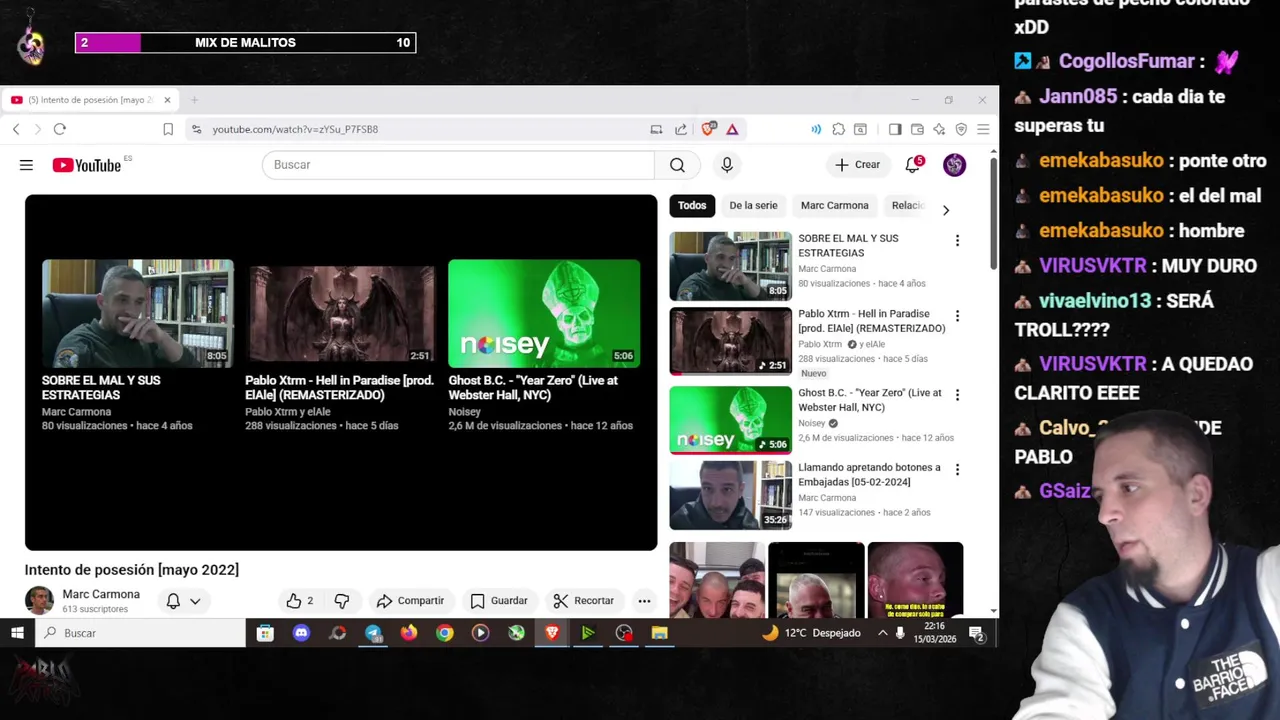This screenshot has height=720, width=1280.
Task: Show more filter chips with right arrow
Action: pos(946,210)
